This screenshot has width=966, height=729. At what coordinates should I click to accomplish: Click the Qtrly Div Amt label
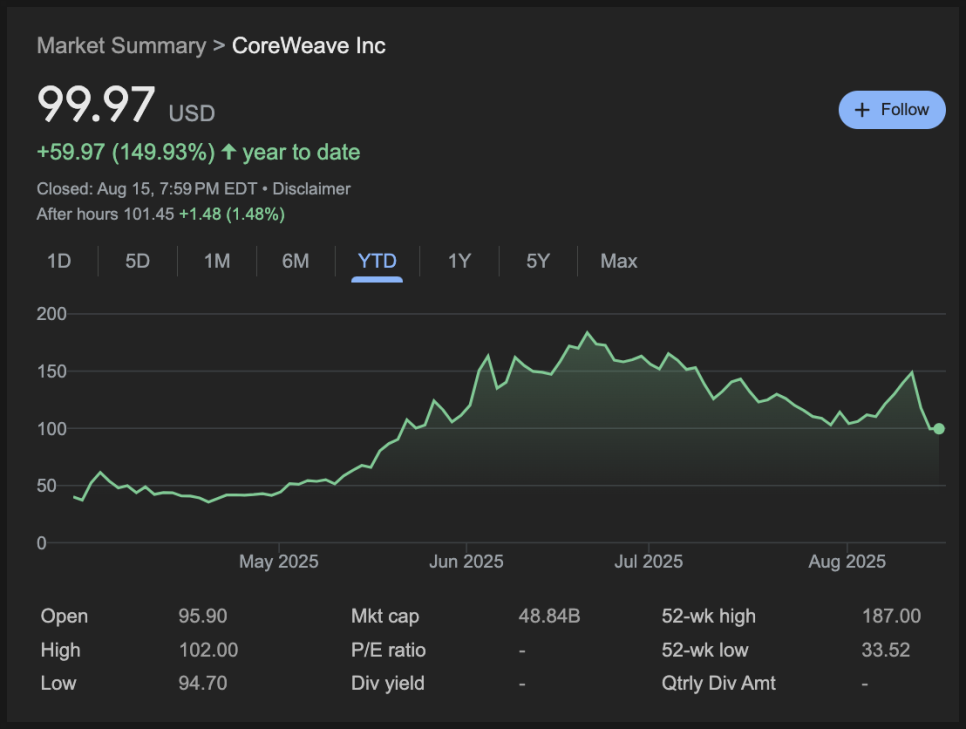pyautogui.click(x=718, y=683)
